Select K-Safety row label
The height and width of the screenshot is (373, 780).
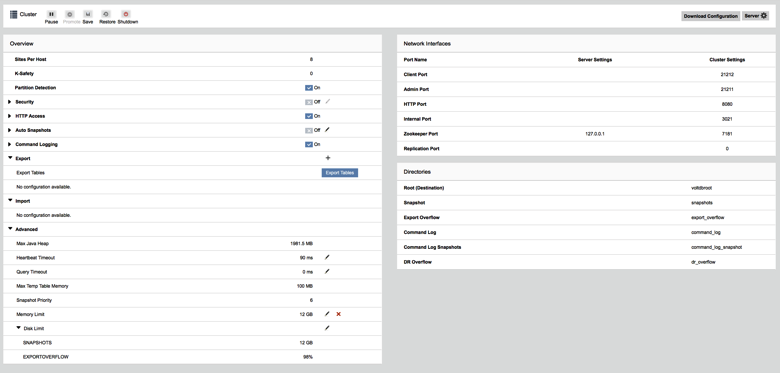pos(24,74)
